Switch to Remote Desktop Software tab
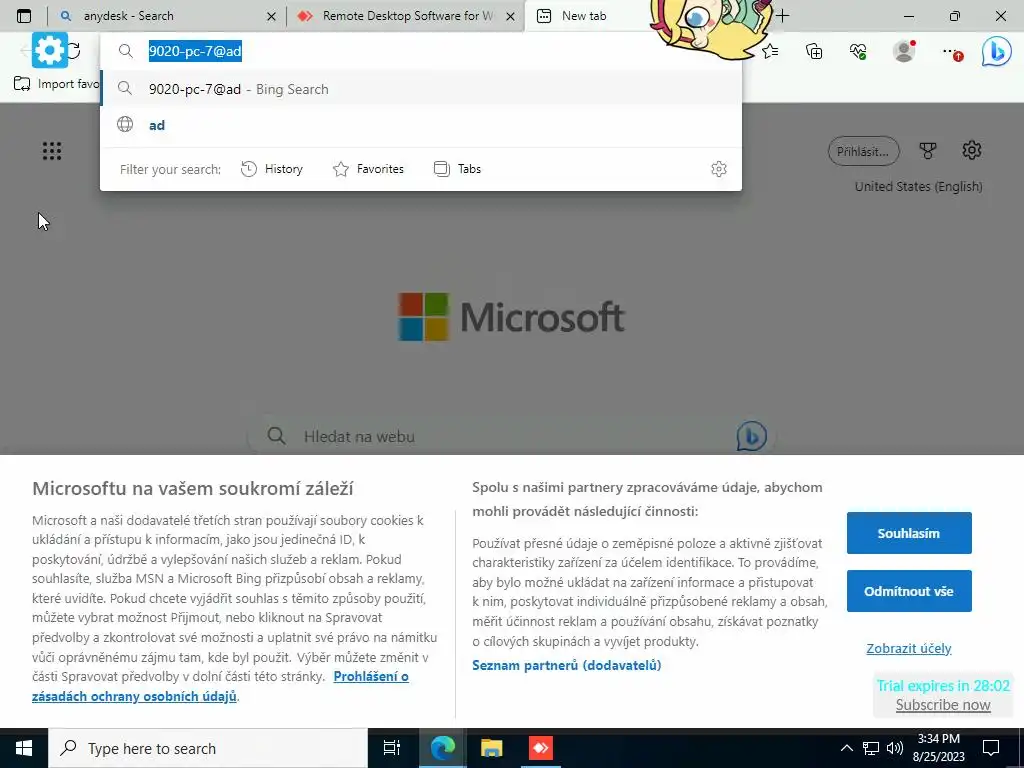The image size is (1024, 768). (x=406, y=16)
